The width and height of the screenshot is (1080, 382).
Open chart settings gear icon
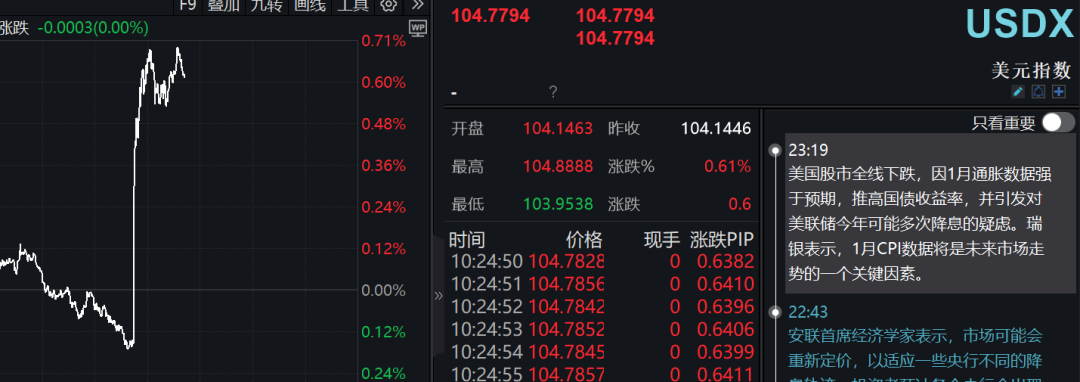pos(388,6)
